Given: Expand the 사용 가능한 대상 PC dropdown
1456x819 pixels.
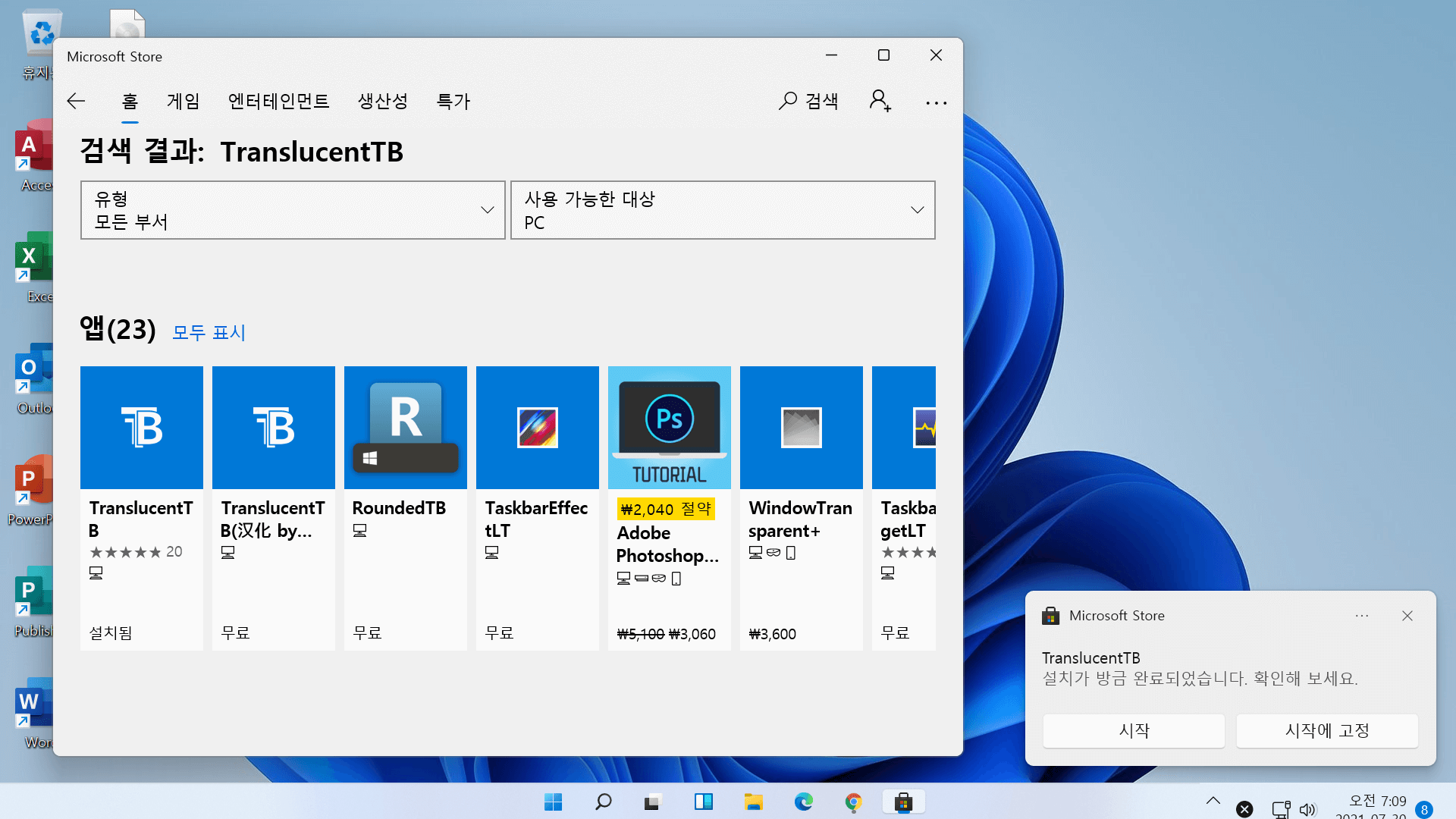Looking at the screenshot, I should (x=723, y=210).
